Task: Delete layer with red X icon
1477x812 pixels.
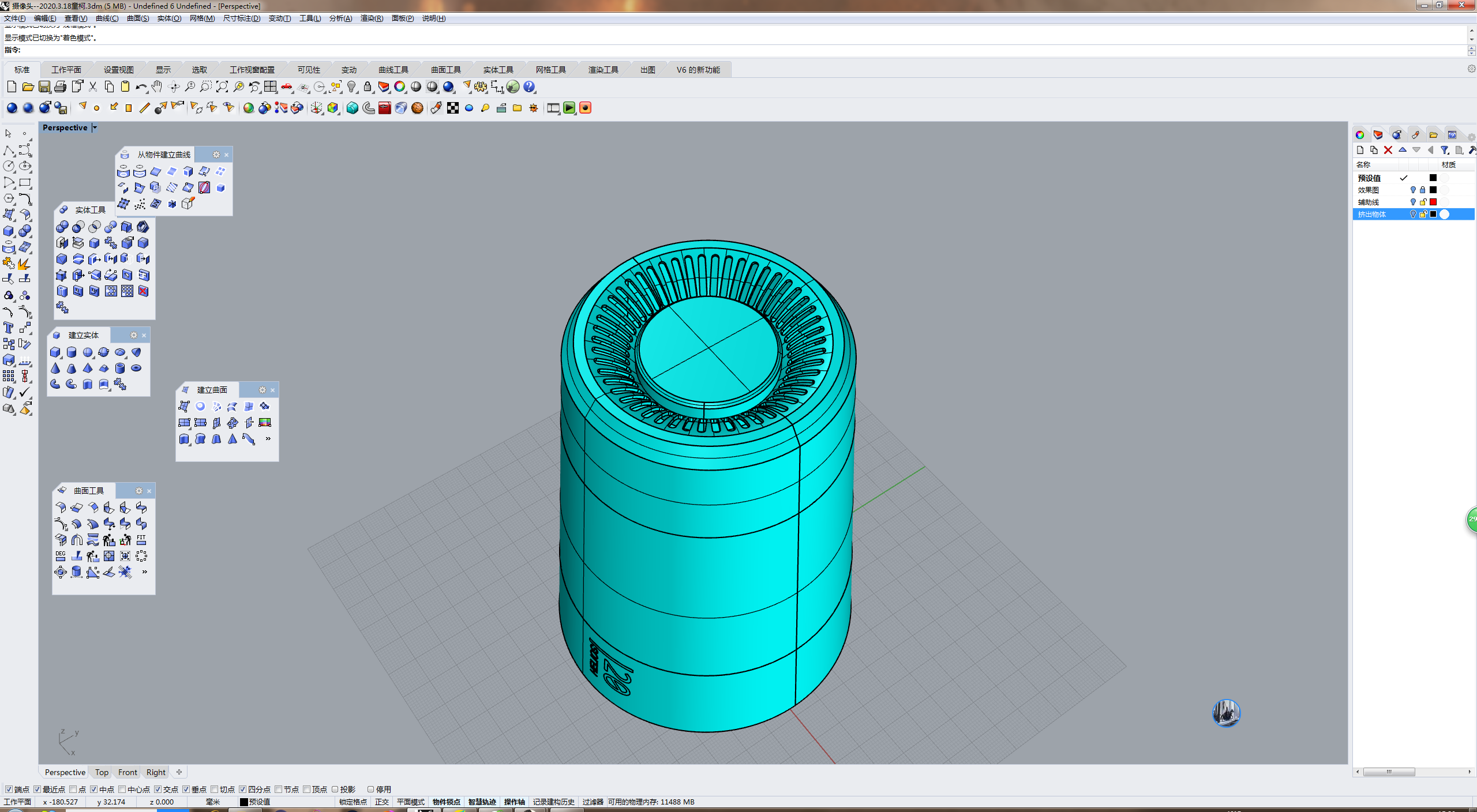Action: [x=1388, y=150]
